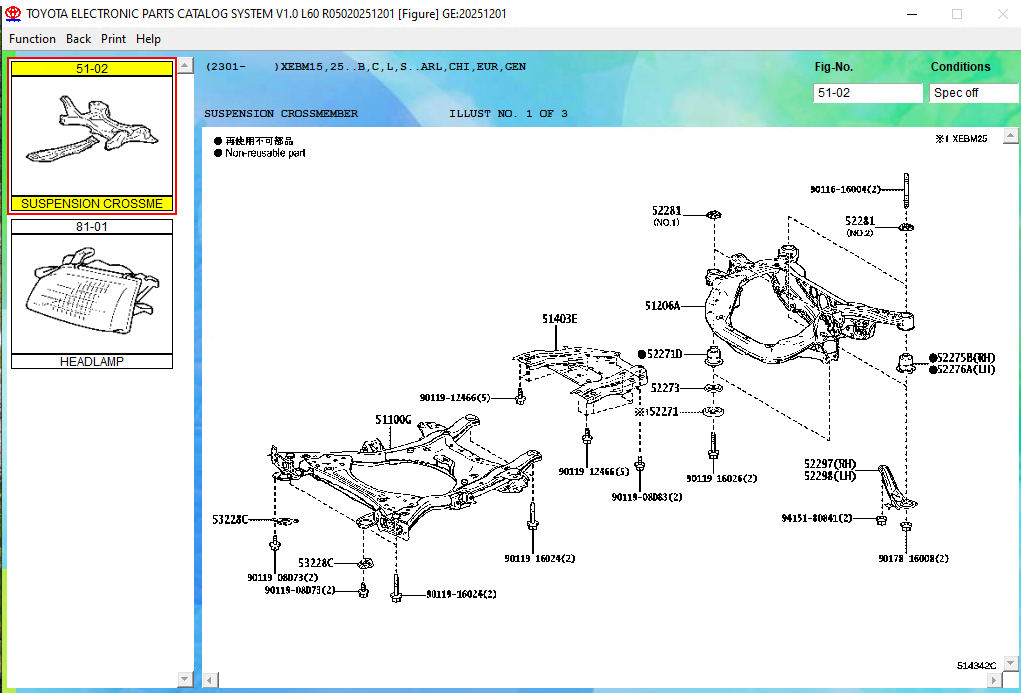Open the 81-01 Headlamp figure thumbnail

92,294
